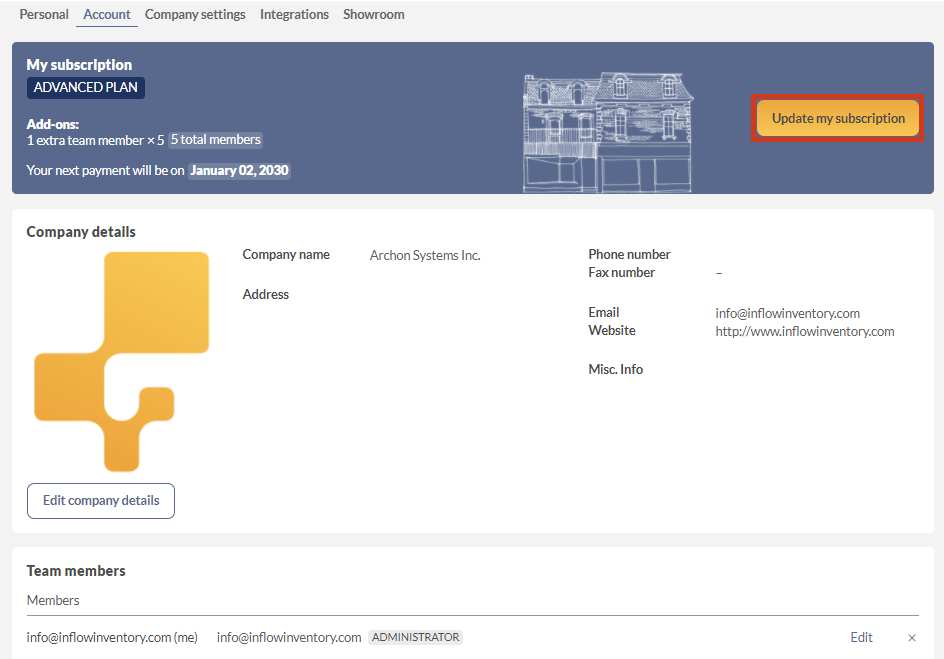Click the ADVANCED PLAN badge
Screen dimensions: 944x659
pyautogui.click(x=85, y=88)
